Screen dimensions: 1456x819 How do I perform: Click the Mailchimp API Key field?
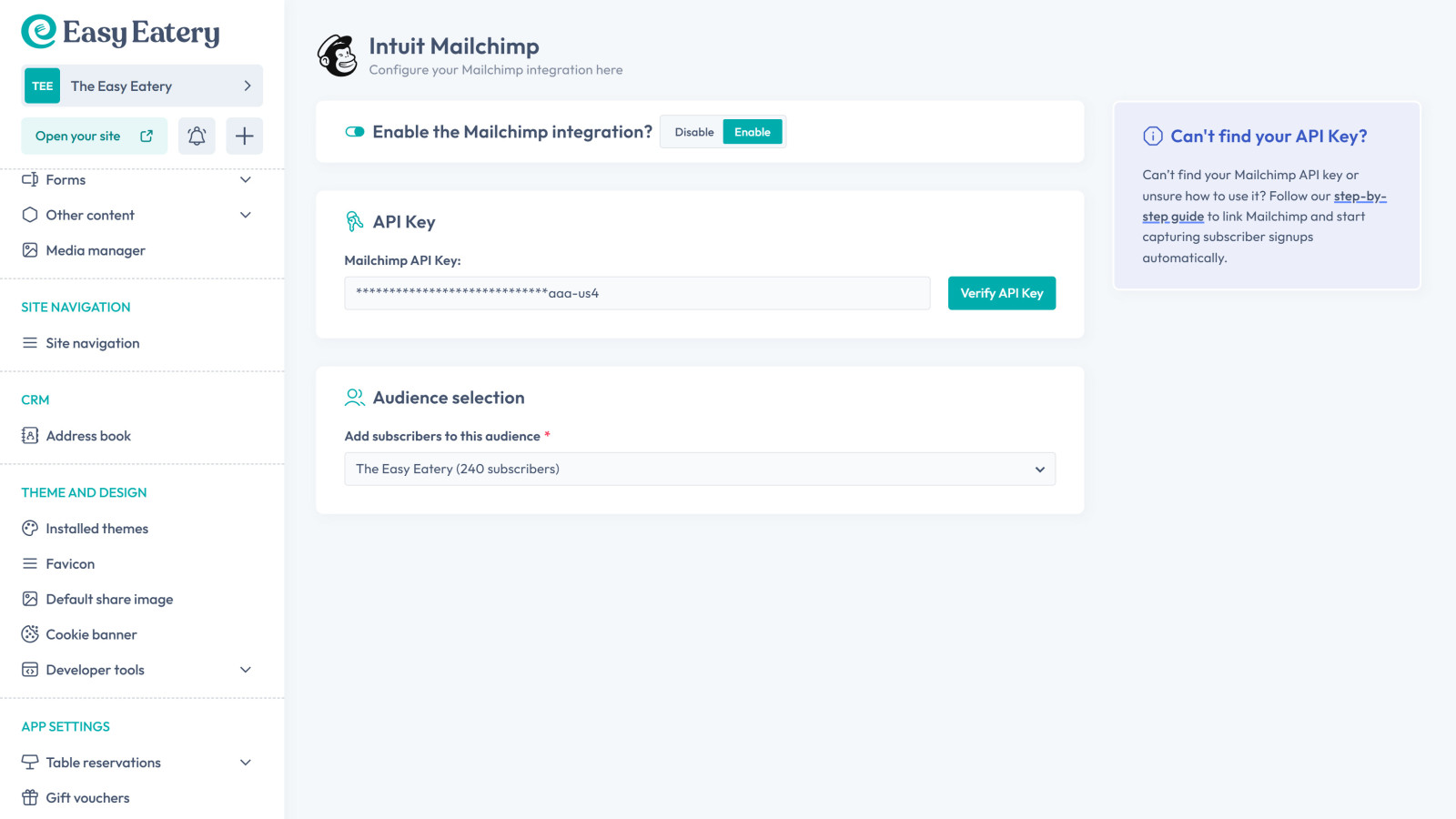637,293
